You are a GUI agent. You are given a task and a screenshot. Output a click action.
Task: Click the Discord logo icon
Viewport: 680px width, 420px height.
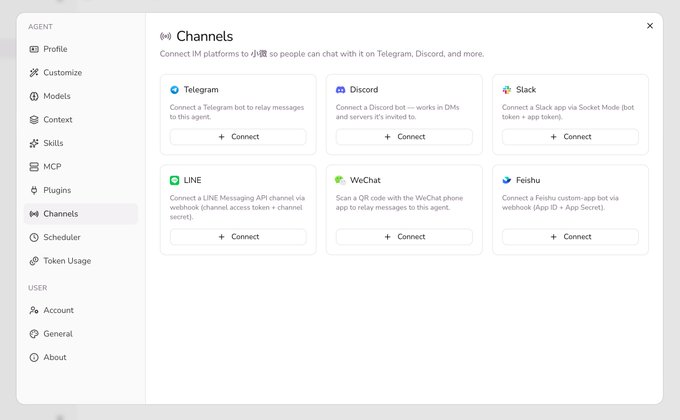[340, 90]
